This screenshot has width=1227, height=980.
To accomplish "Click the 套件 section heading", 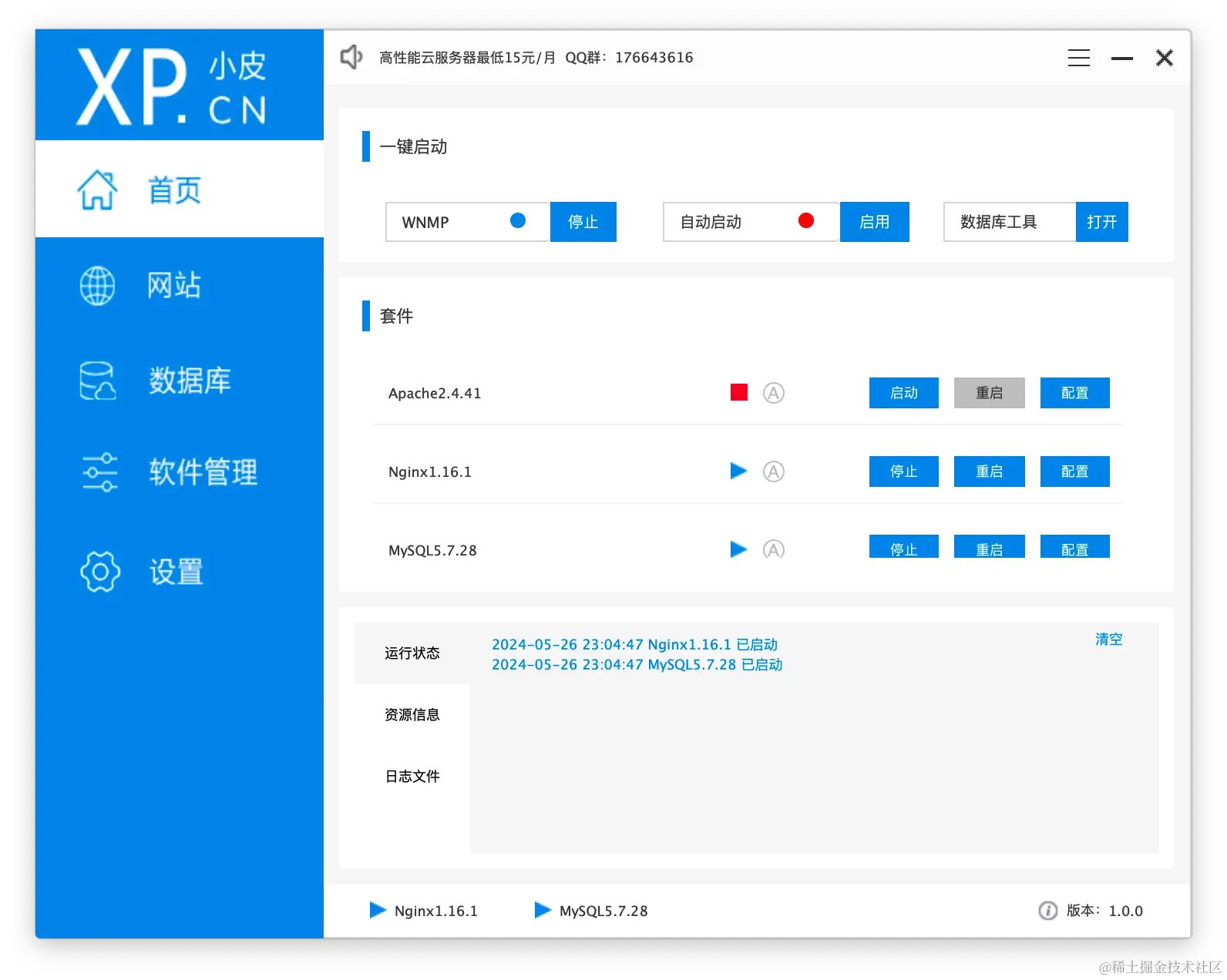I will (396, 316).
